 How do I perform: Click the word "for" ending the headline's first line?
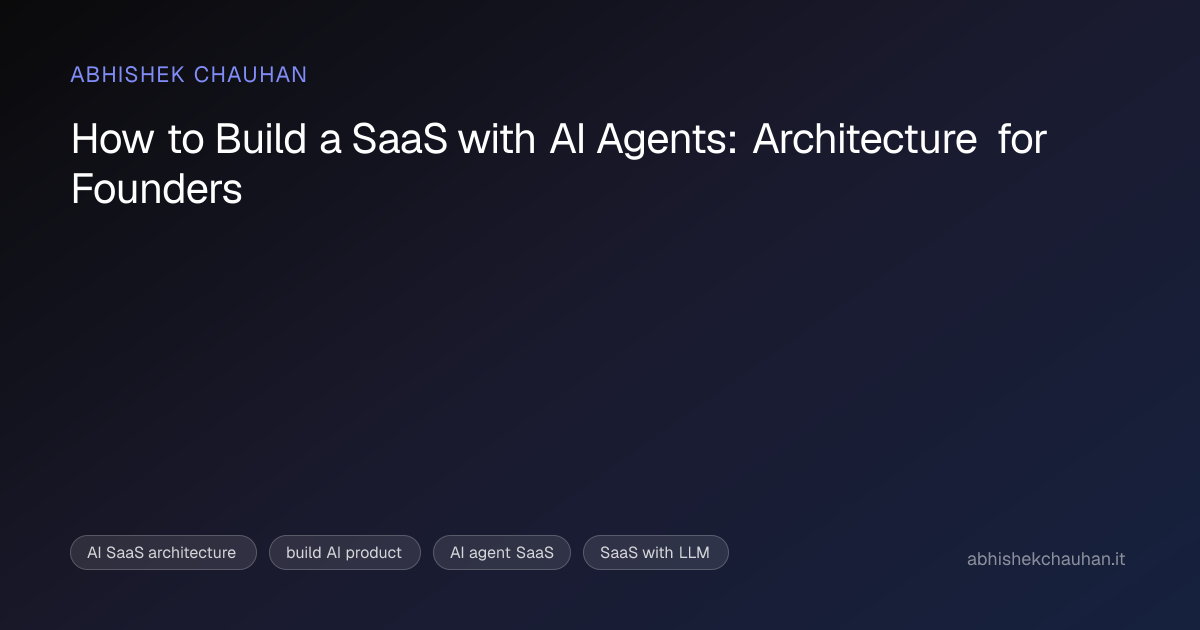[1021, 140]
